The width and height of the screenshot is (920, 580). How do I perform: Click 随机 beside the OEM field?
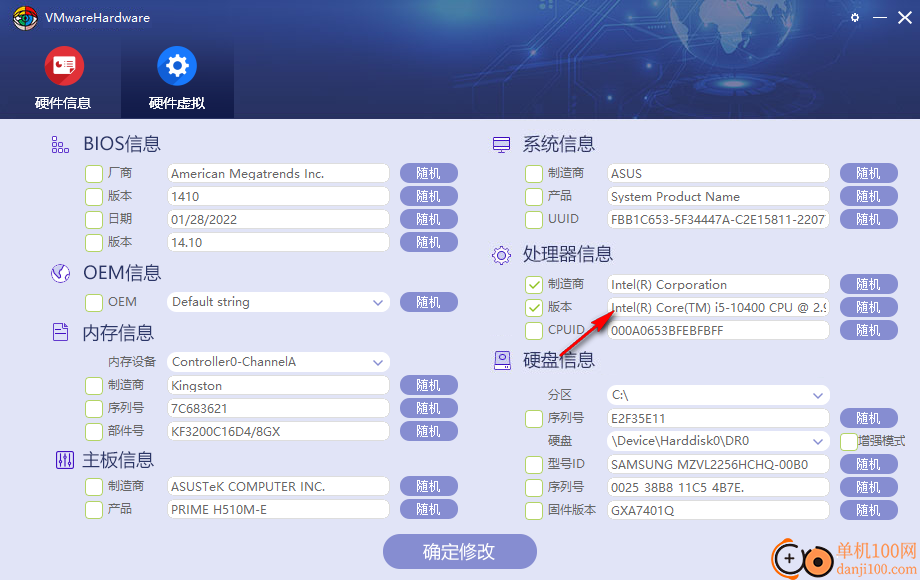[x=428, y=303]
